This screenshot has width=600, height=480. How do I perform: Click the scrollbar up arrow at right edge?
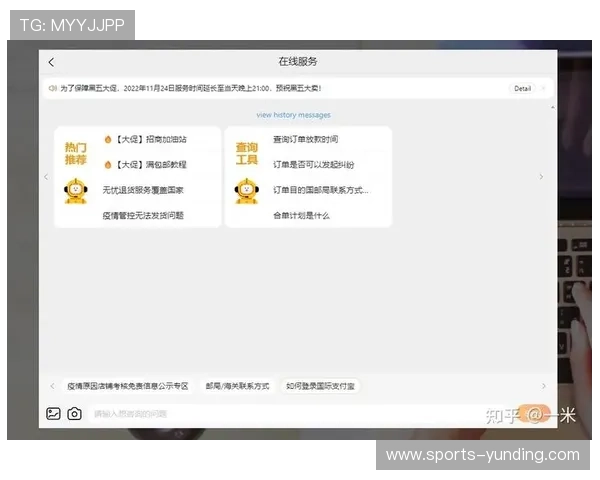553,108
